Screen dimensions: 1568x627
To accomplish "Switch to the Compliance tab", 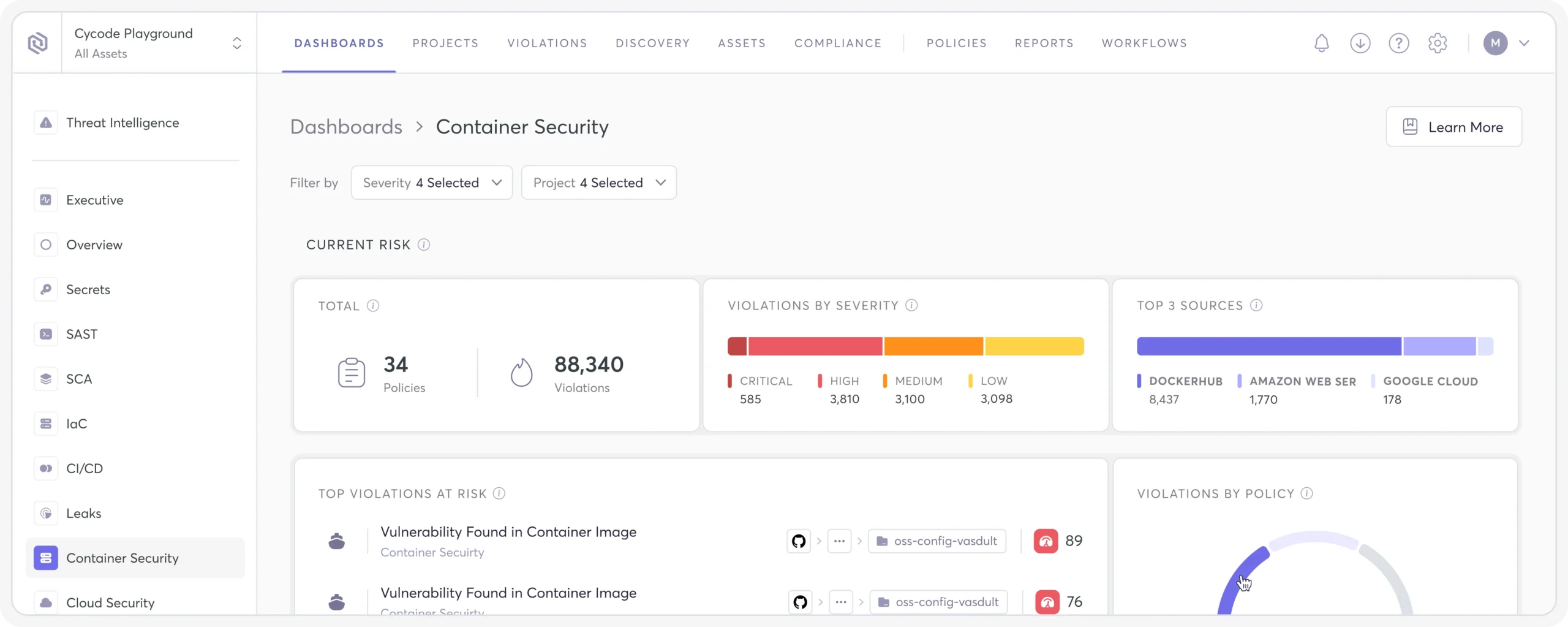I will (x=838, y=43).
